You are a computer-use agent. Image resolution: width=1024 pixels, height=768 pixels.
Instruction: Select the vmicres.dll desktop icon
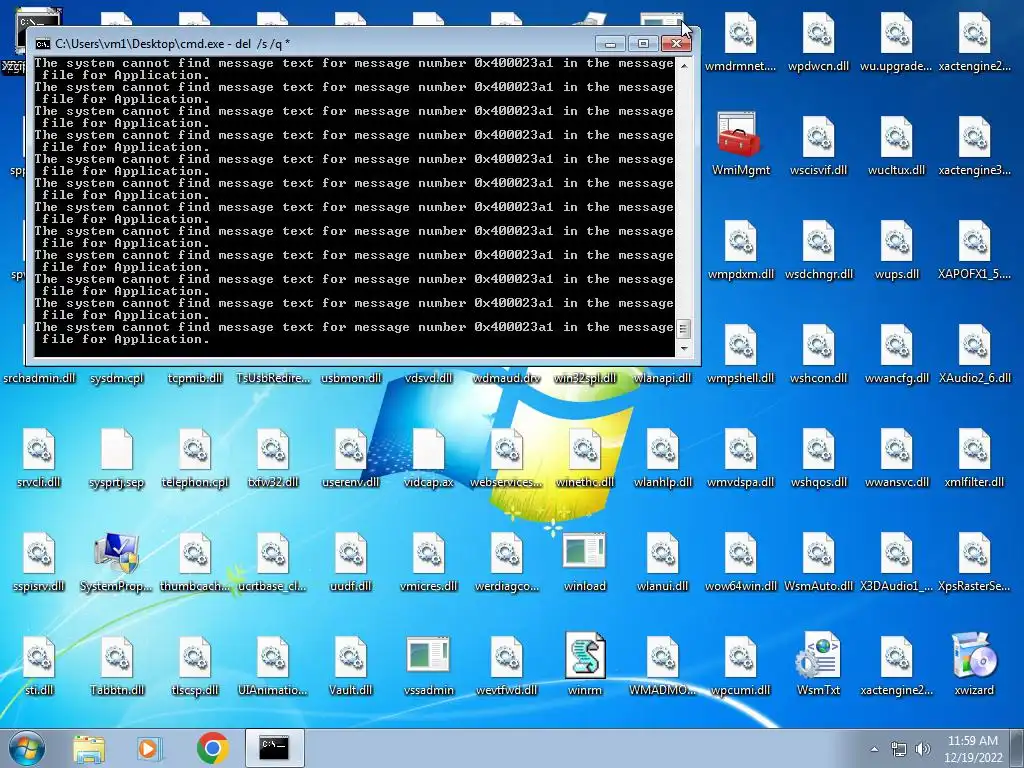[428, 552]
